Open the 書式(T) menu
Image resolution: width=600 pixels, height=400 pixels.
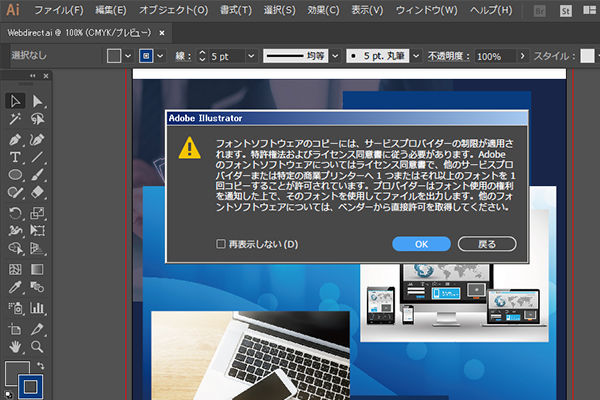[236, 10]
